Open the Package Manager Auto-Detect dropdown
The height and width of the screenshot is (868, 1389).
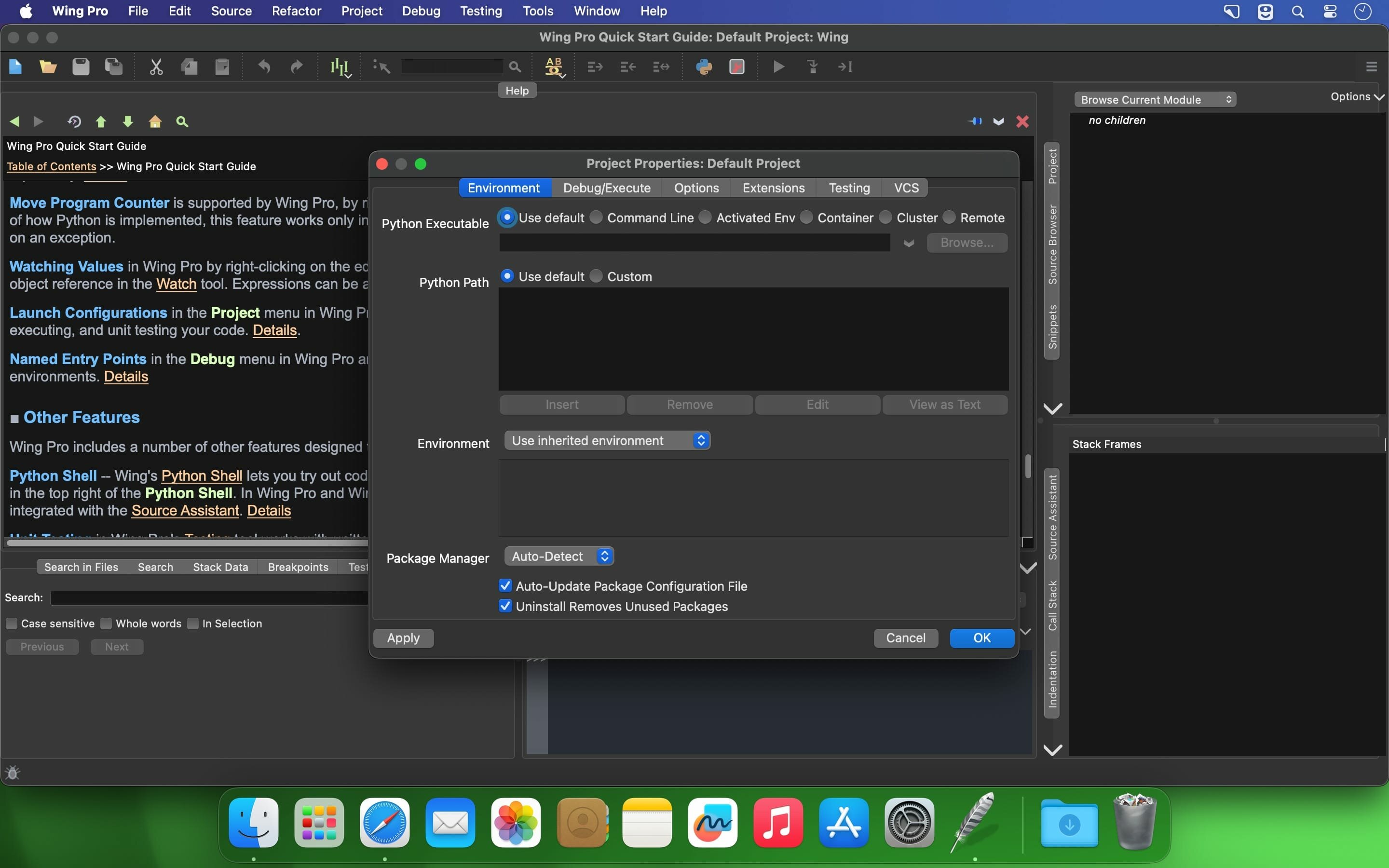(x=559, y=556)
